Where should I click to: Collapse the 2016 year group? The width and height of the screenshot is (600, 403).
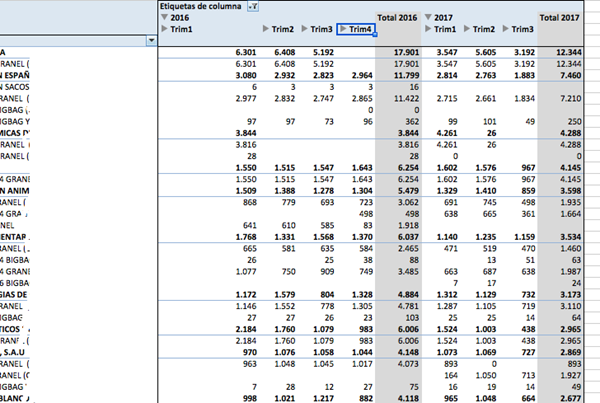[164, 18]
